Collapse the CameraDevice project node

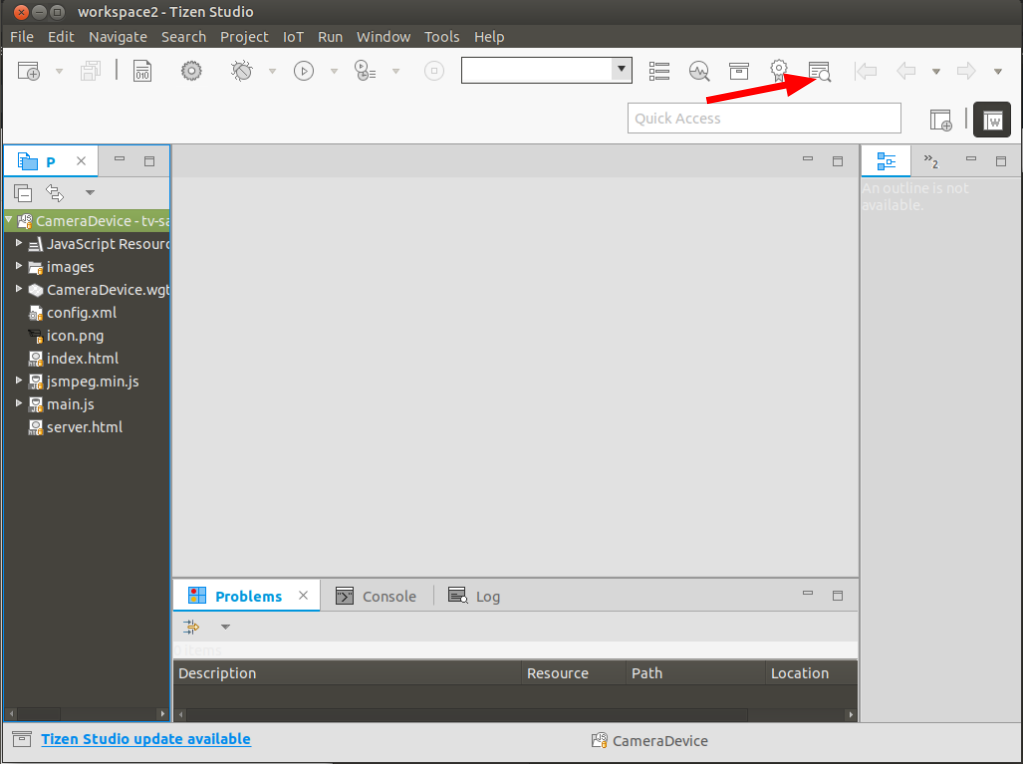point(9,220)
